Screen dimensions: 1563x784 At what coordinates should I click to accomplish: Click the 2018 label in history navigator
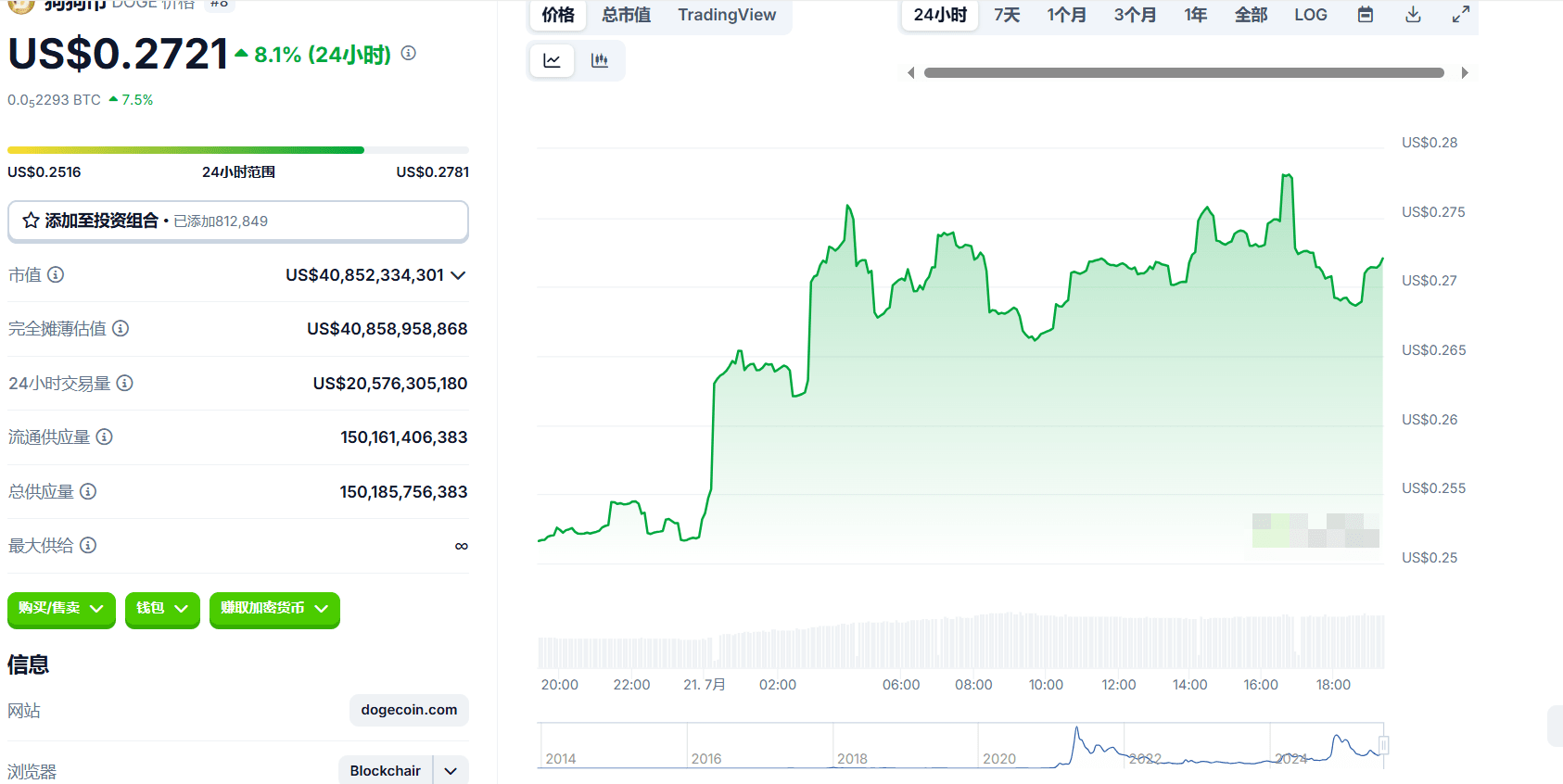point(852,758)
